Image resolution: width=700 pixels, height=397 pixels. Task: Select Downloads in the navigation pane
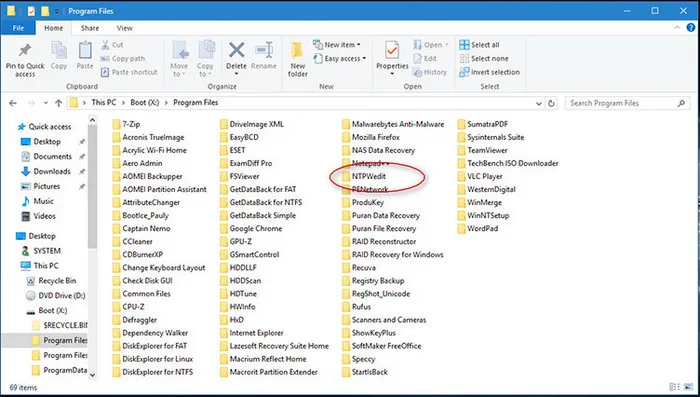[52, 171]
